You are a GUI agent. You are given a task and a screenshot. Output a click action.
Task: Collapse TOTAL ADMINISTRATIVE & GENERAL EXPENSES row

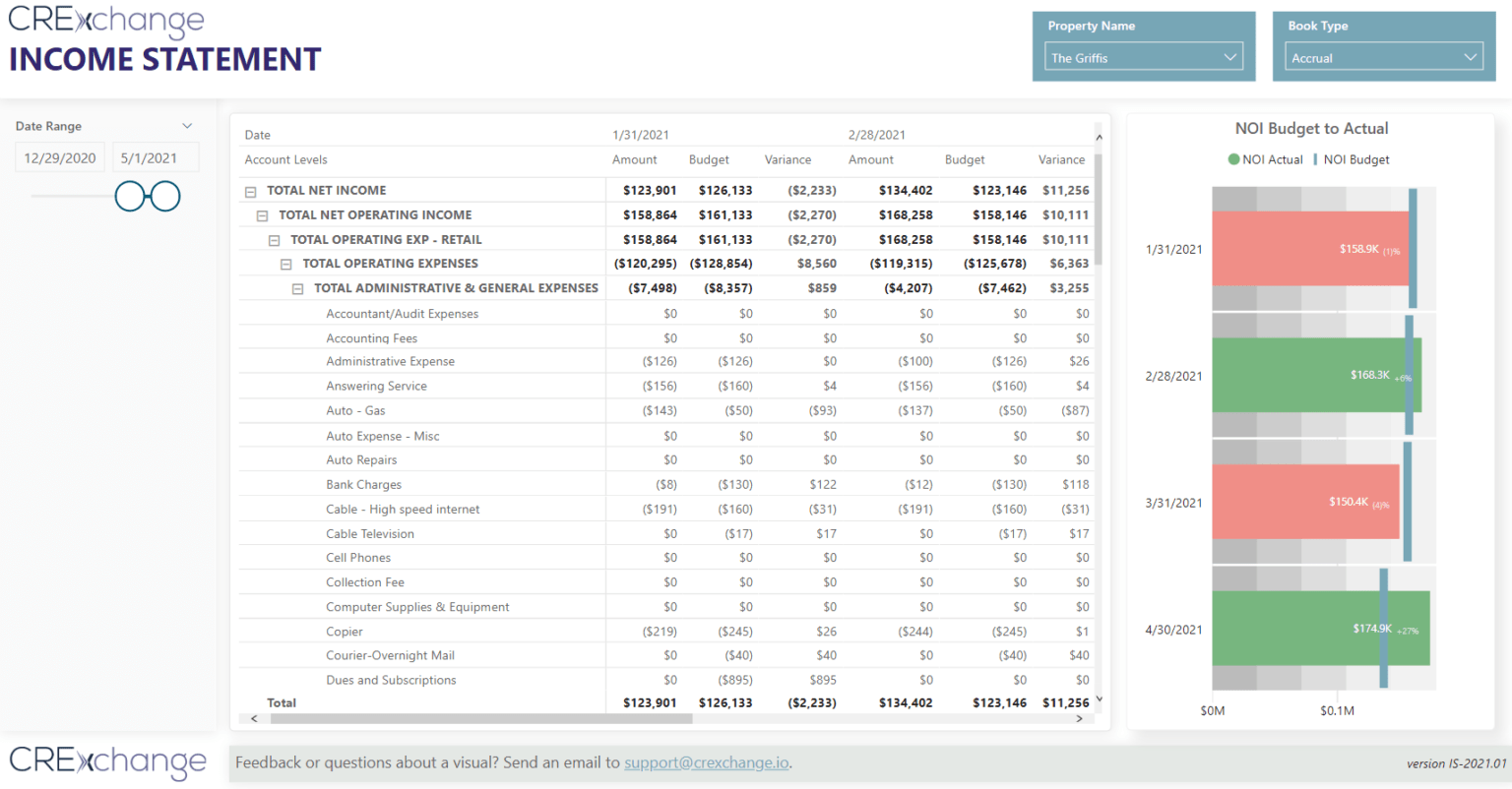point(297,287)
